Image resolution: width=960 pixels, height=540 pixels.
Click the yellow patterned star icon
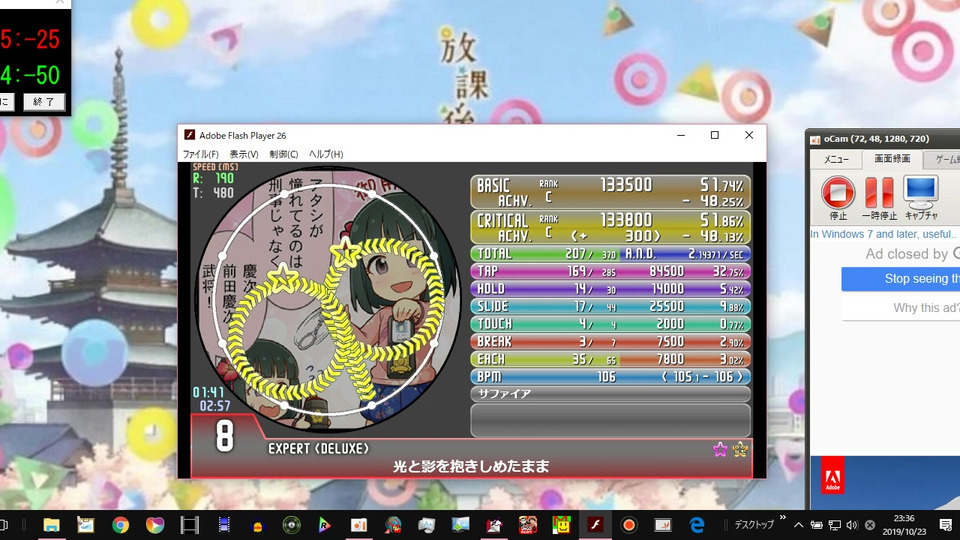click(x=740, y=450)
